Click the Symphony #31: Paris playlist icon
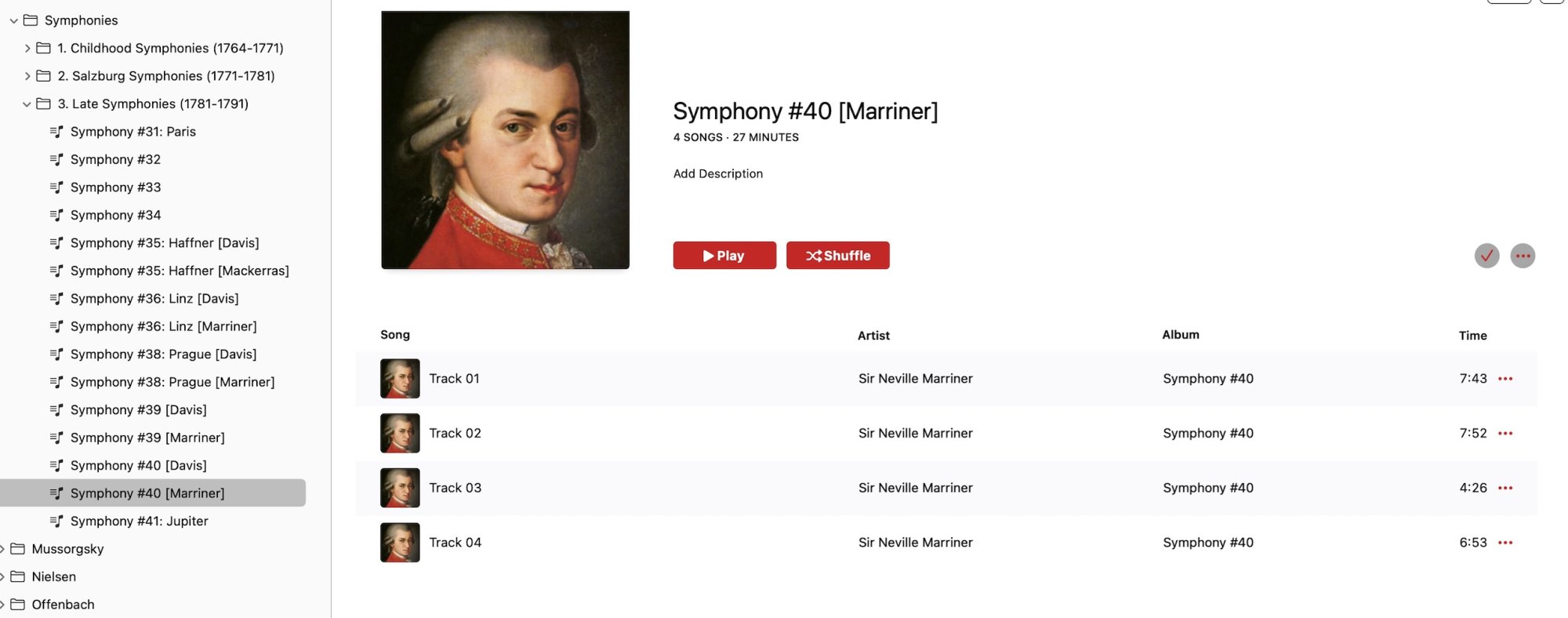This screenshot has width=1568, height=618. (56, 132)
